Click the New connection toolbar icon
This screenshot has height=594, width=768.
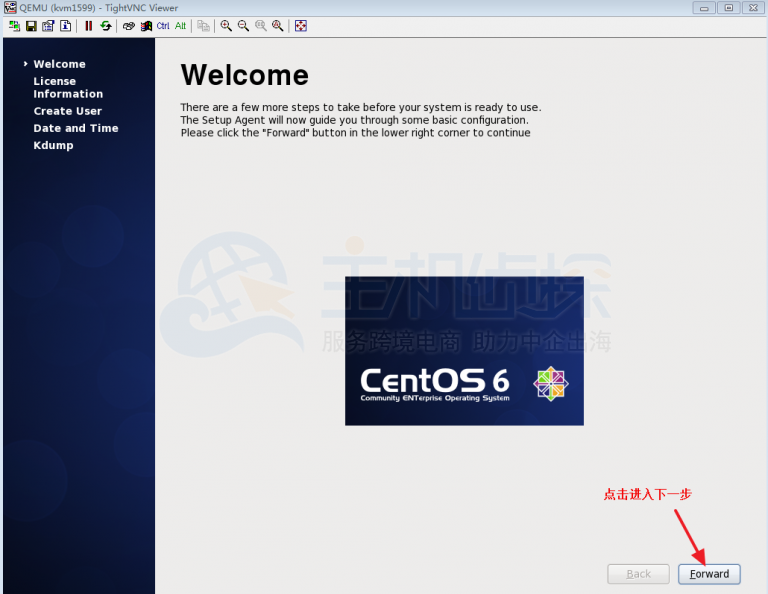tap(14, 26)
